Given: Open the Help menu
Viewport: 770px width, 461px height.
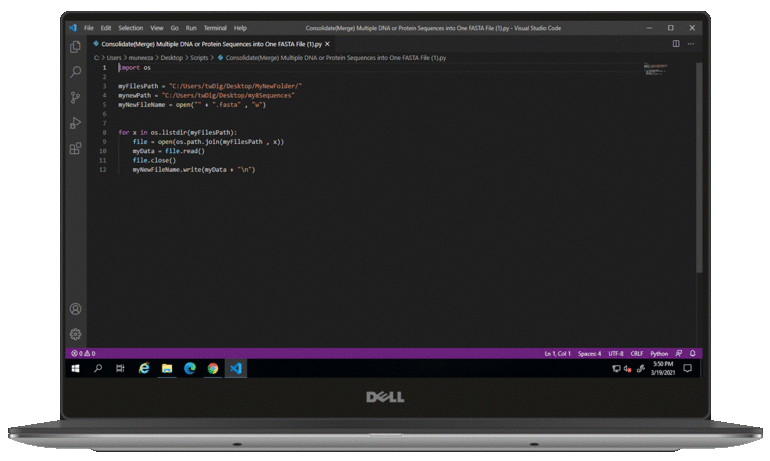Looking at the screenshot, I should point(240,28).
